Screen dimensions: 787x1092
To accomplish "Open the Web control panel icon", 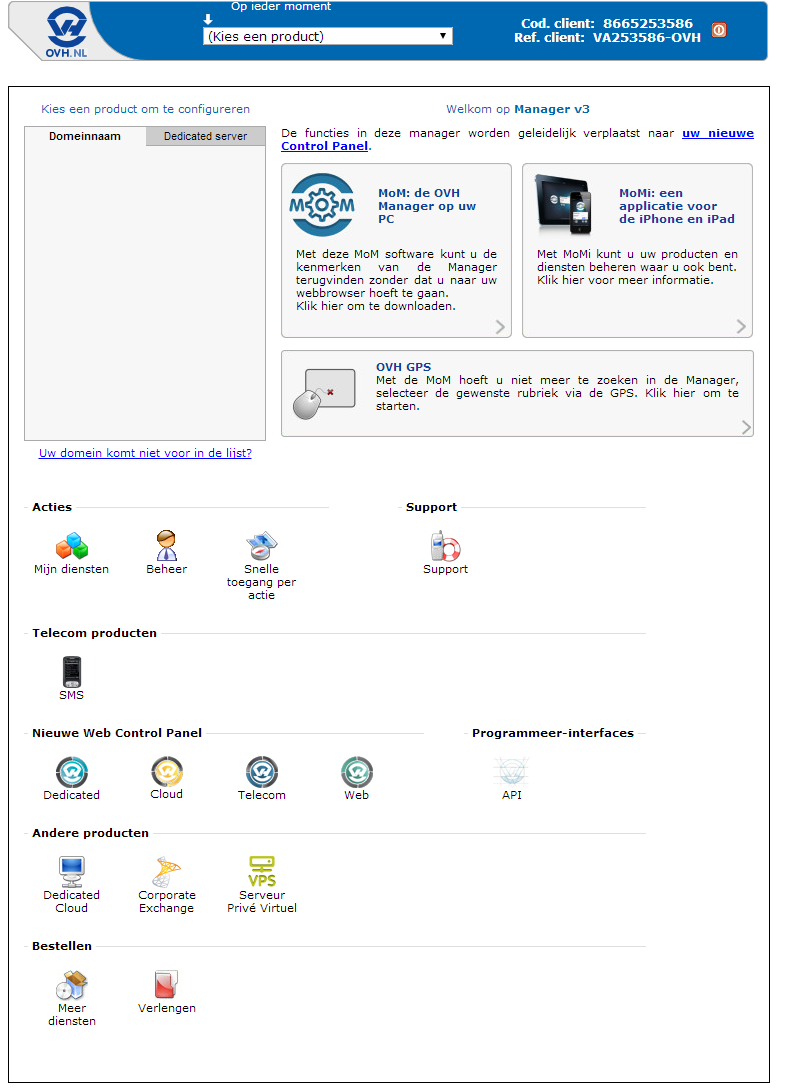I will pyautogui.click(x=356, y=772).
